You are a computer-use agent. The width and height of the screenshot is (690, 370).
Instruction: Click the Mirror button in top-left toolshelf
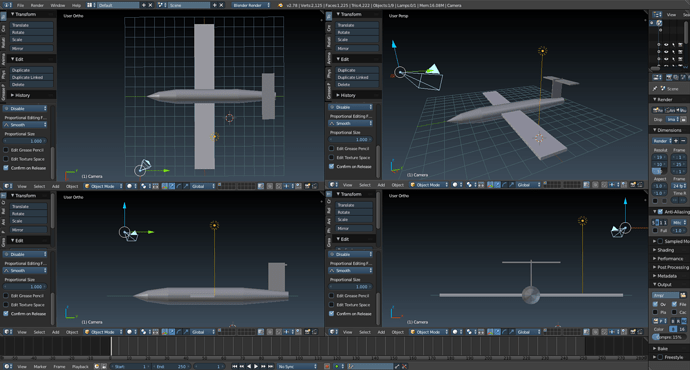[31, 48]
